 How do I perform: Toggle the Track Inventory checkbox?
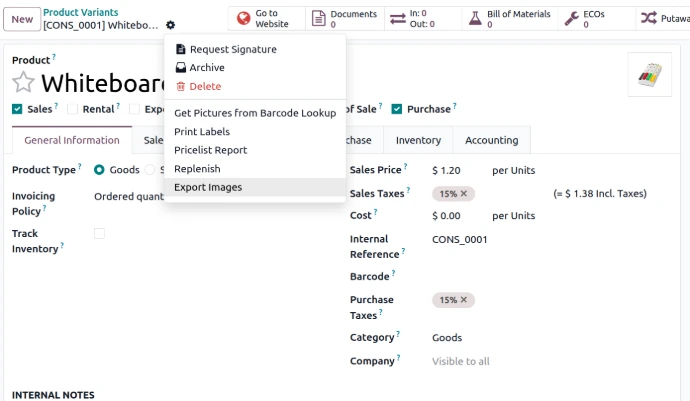pyautogui.click(x=99, y=233)
